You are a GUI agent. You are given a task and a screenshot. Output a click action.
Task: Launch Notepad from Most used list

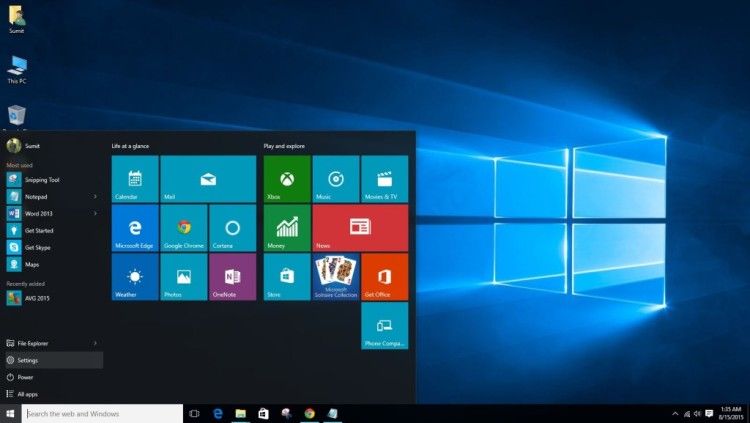click(54, 197)
